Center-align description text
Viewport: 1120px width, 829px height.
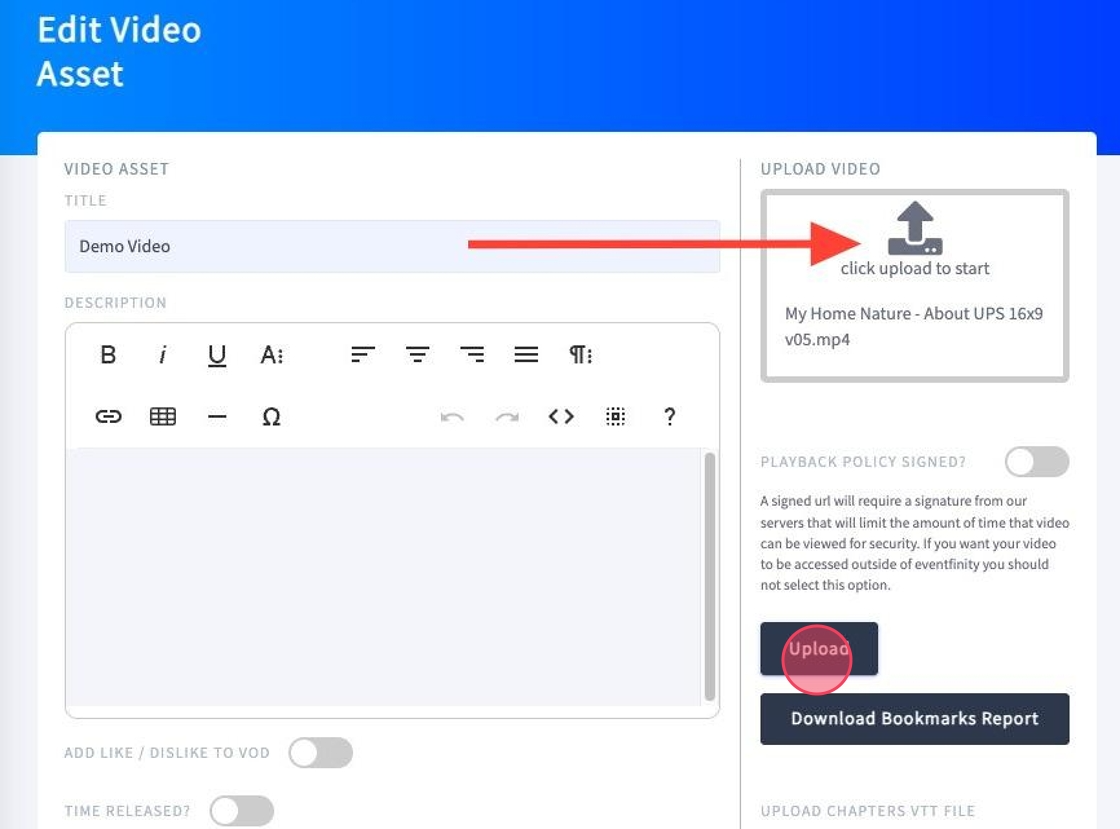click(x=418, y=355)
